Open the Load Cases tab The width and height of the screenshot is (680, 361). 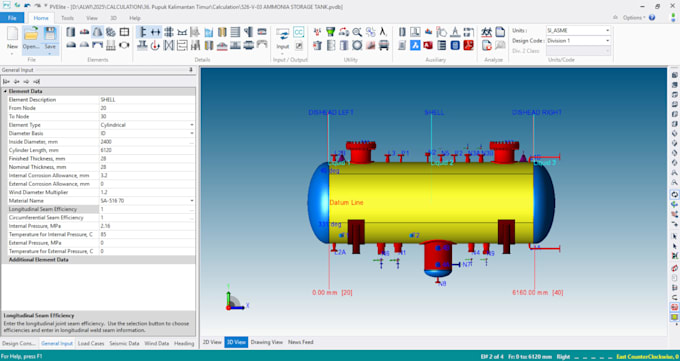coord(91,343)
